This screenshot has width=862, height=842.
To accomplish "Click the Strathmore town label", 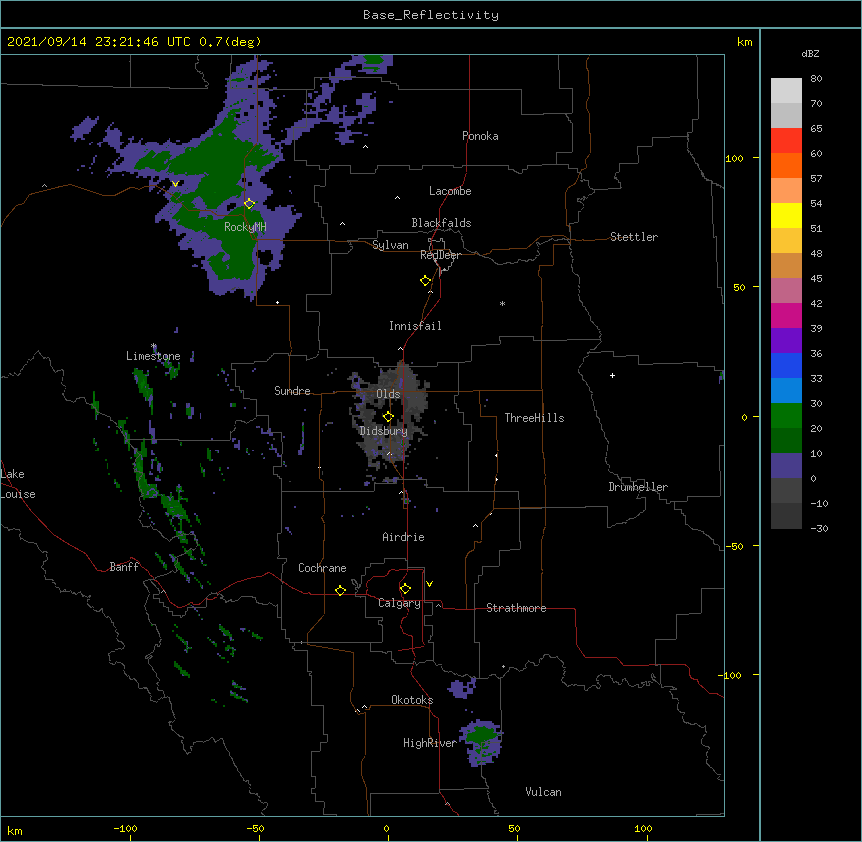I will 516,608.
